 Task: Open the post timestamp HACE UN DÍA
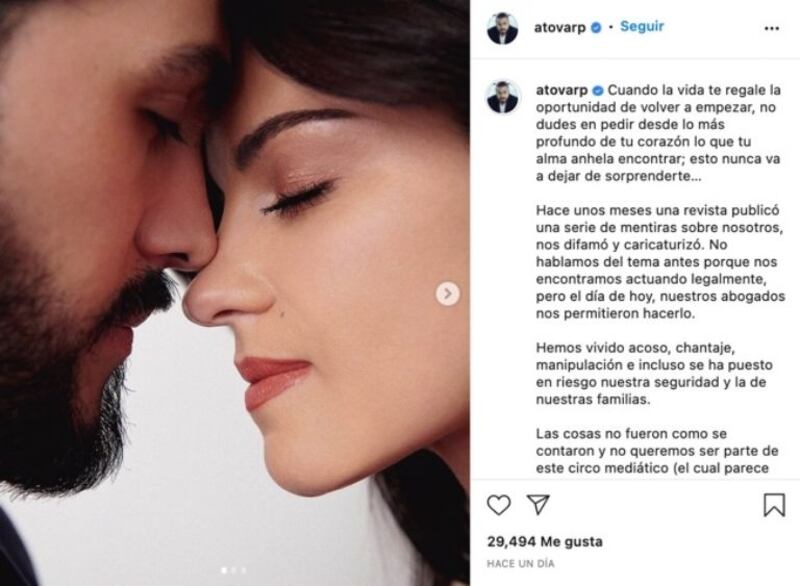click(x=520, y=564)
